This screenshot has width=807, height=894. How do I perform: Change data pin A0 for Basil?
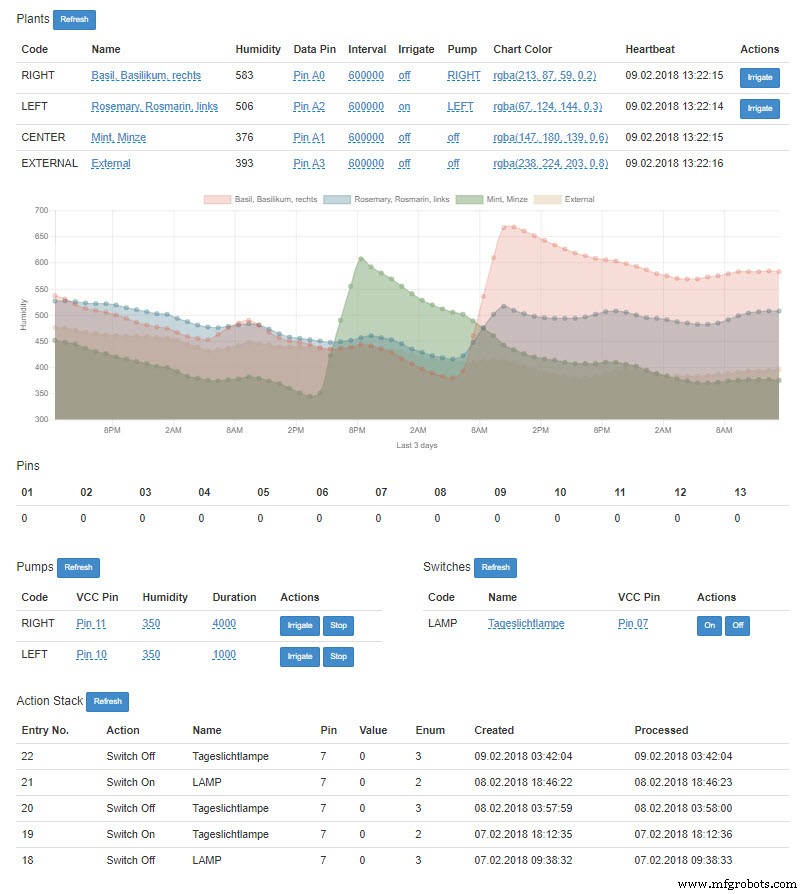coord(308,75)
